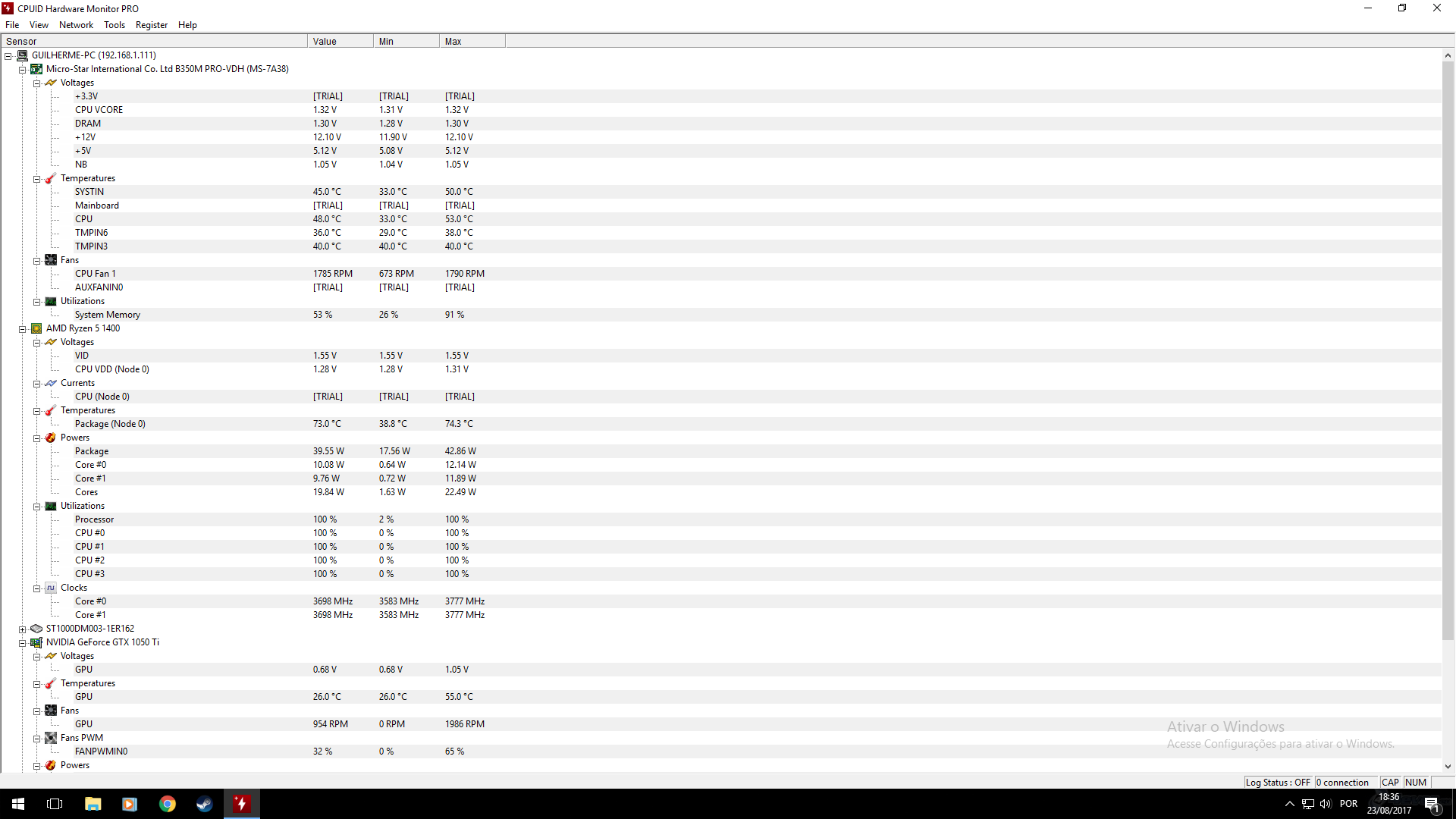Screen dimensions: 1456x819
Task: Select the System Memory utilization row
Action: pyautogui.click(x=720, y=315)
